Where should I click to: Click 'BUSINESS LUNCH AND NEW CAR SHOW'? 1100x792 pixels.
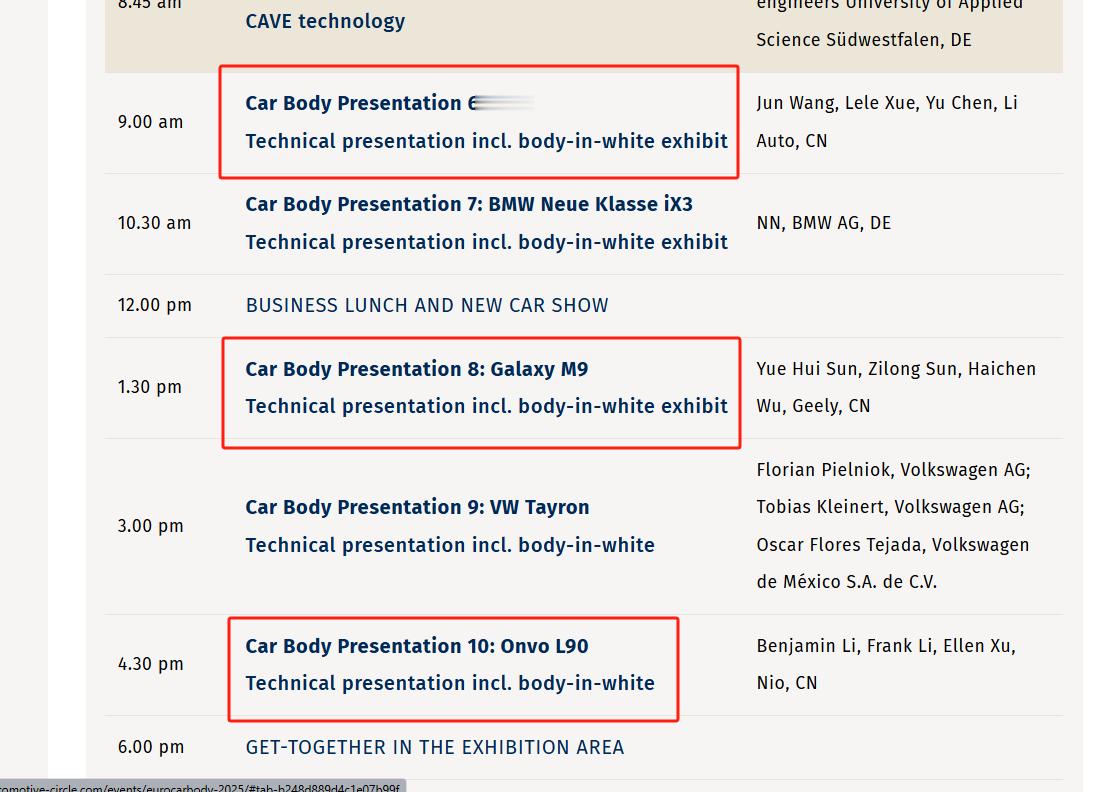point(427,306)
